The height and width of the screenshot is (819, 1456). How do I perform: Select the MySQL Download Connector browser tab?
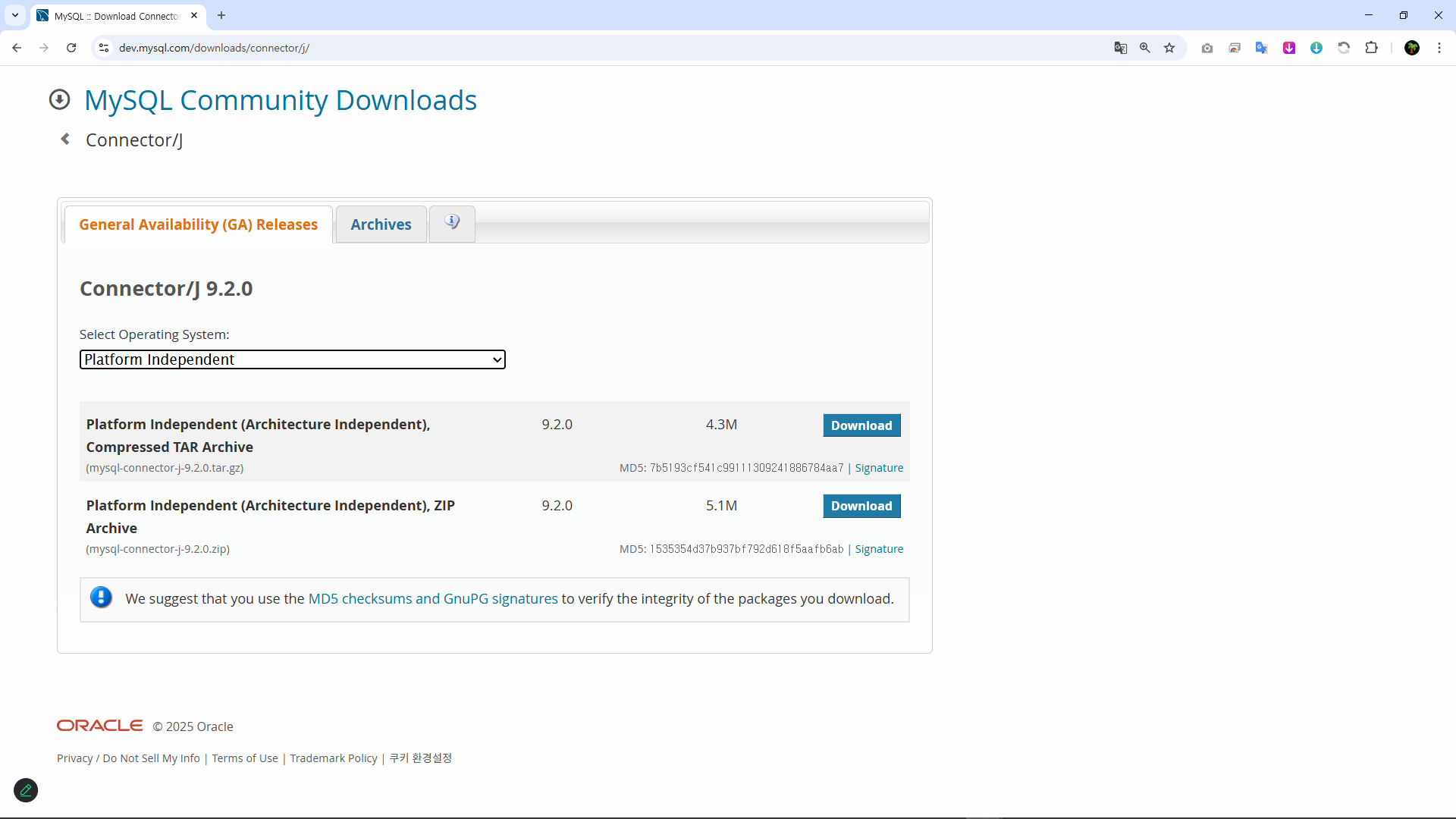pos(118,15)
